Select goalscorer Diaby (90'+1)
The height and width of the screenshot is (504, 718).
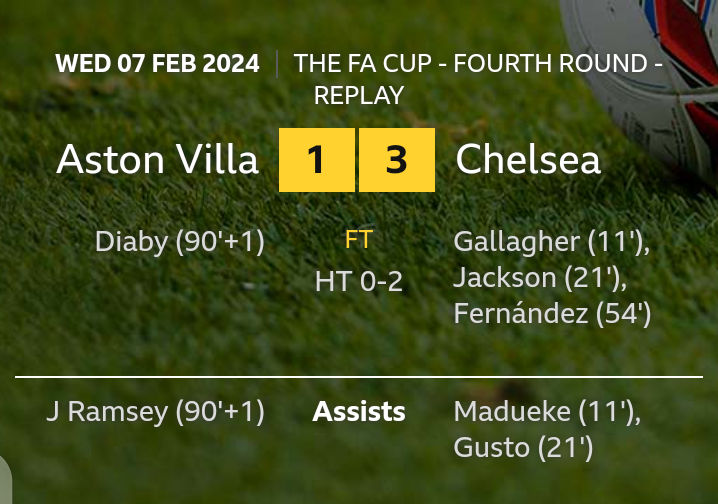(x=180, y=242)
